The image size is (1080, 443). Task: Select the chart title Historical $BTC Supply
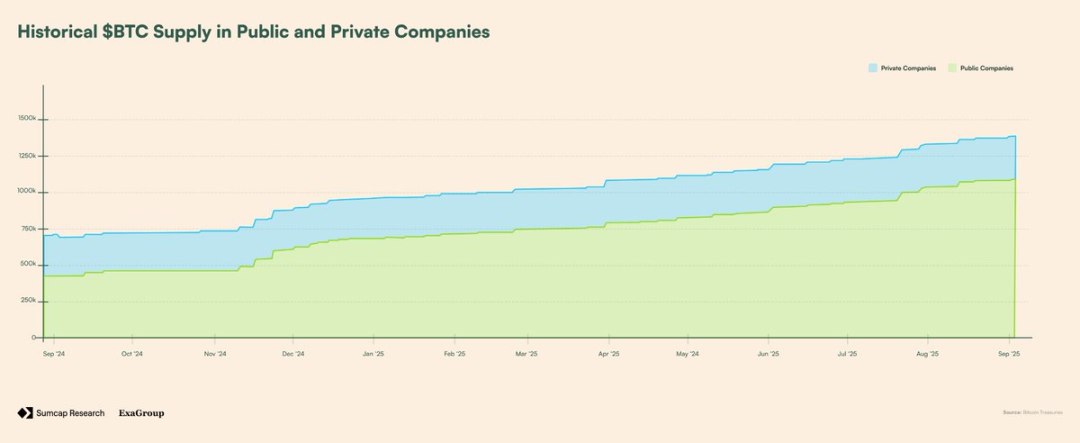[x=253, y=32]
